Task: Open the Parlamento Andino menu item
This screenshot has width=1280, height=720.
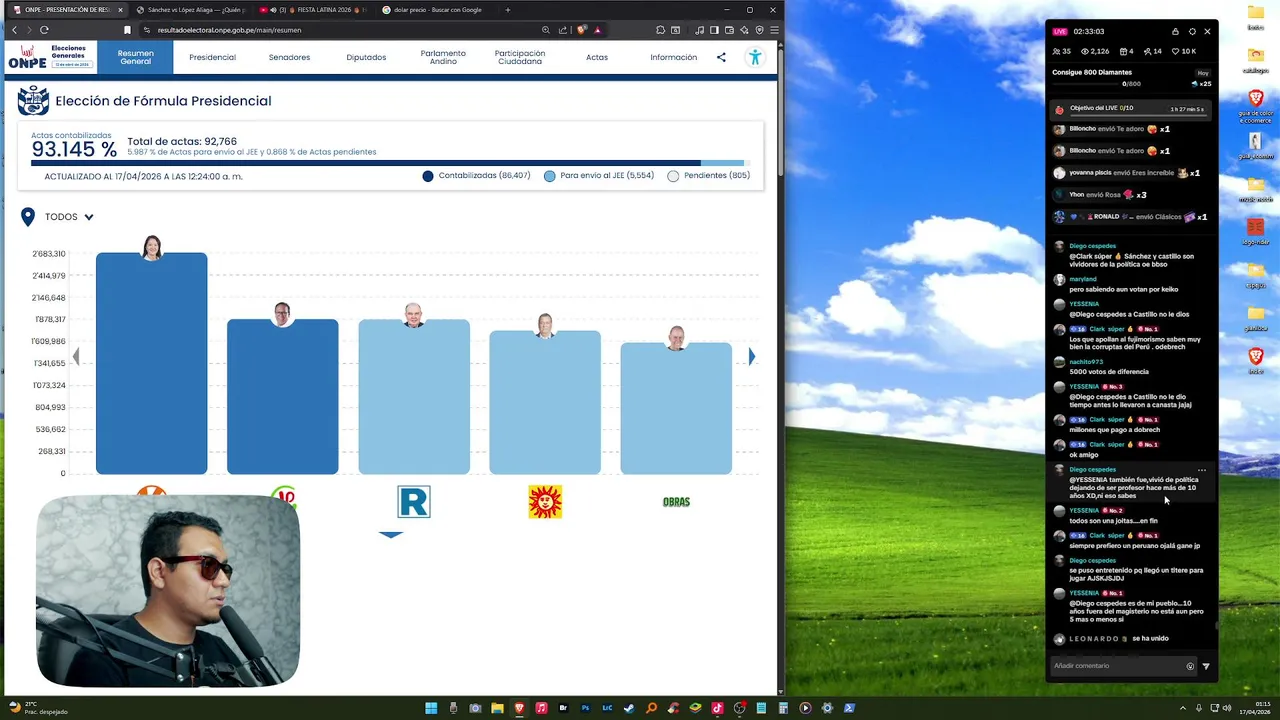Action: 443,57
